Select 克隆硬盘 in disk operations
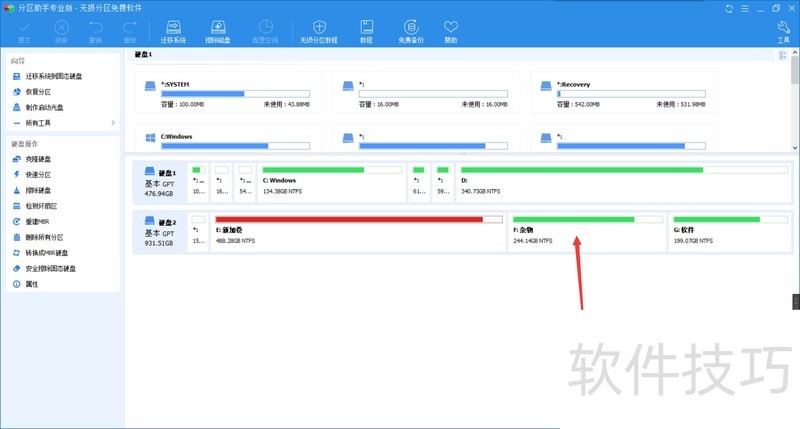Screen dimensions: 800x429 pos(38,160)
